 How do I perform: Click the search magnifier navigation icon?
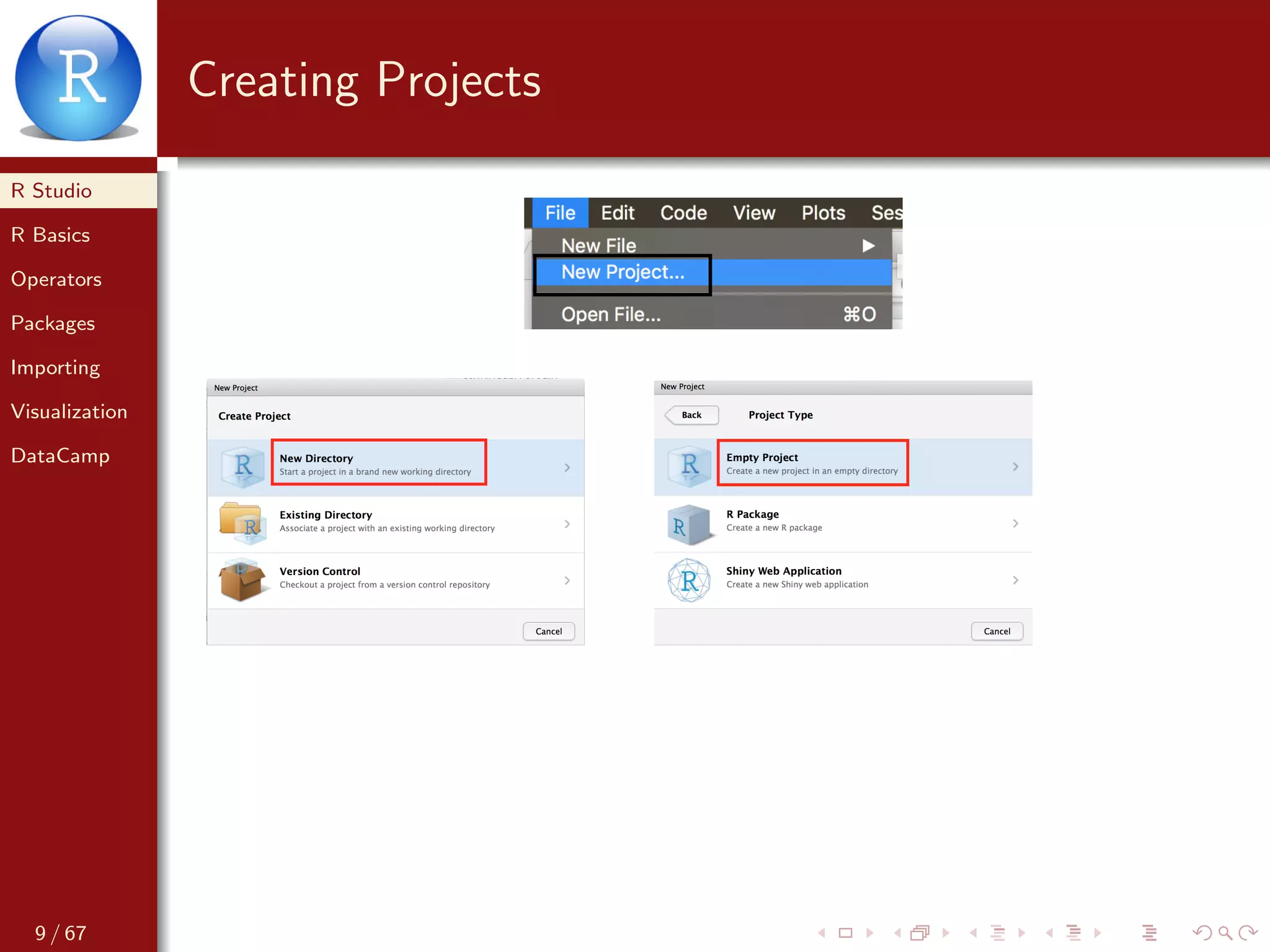[1225, 932]
